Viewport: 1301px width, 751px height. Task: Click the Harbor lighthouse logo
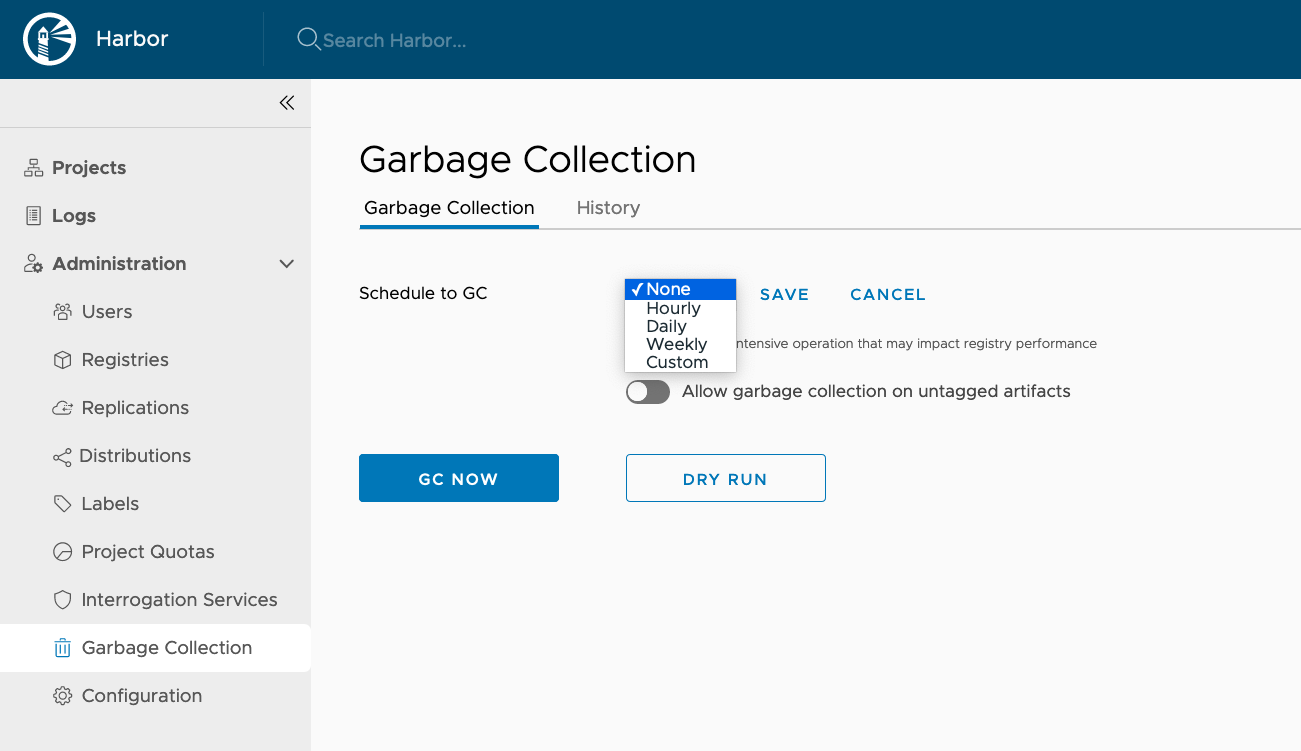coord(49,40)
